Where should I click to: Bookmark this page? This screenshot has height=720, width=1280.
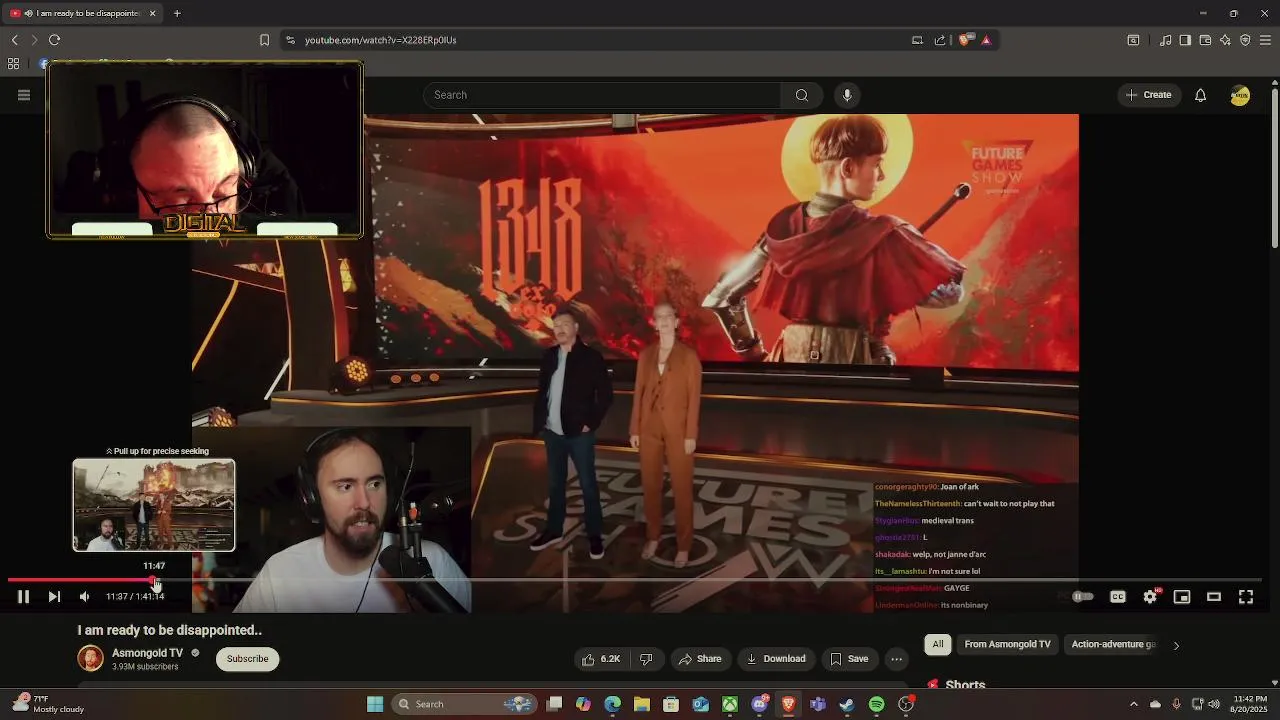click(x=264, y=40)
